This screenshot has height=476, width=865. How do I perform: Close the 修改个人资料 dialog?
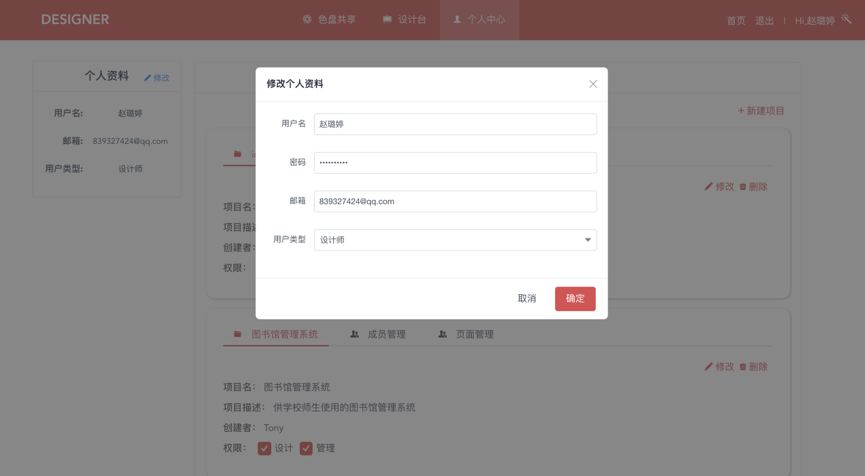click(x=592, y=84)
